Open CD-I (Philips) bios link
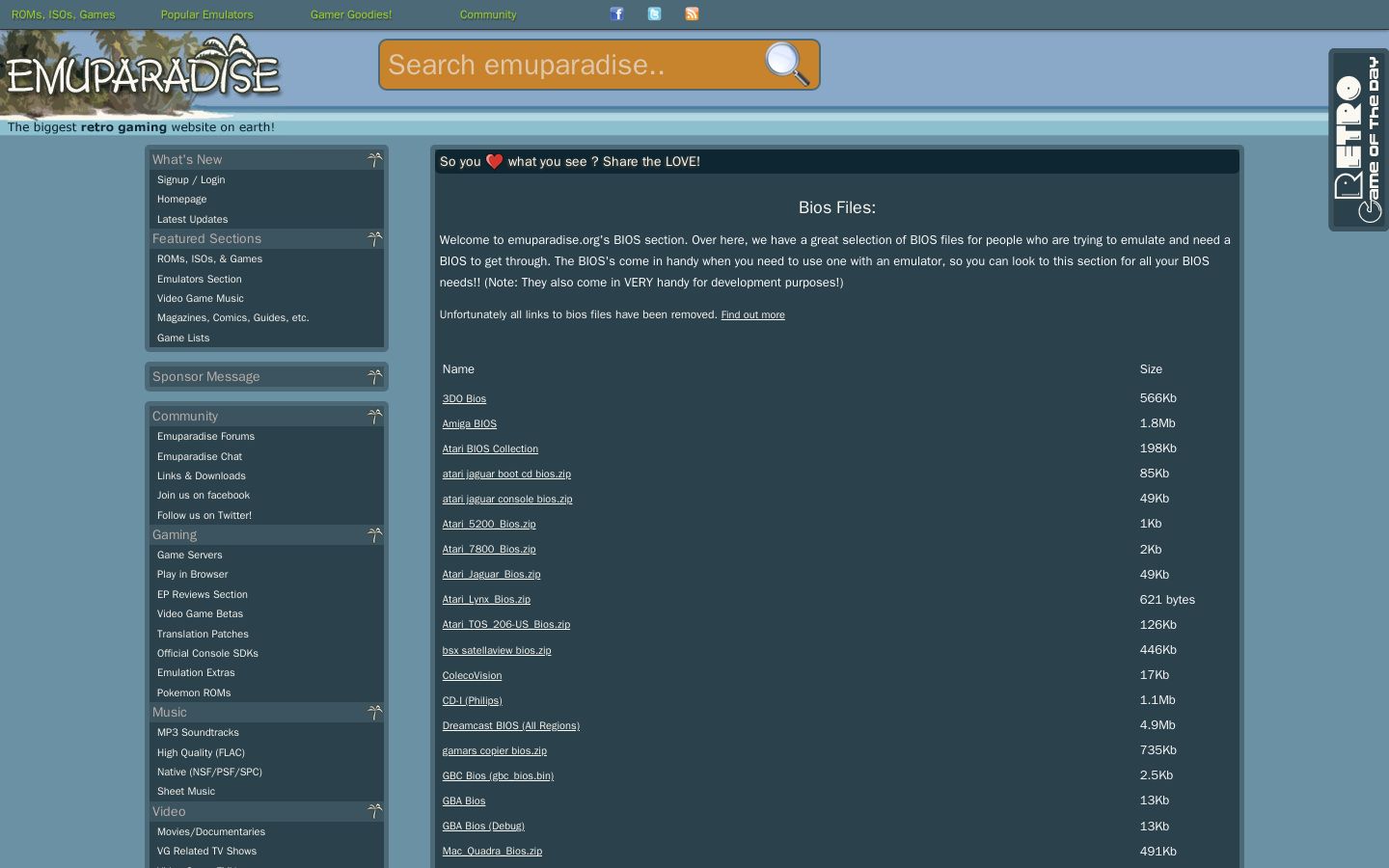Viewport: 1389px width, 868px height. coord(472,700)
